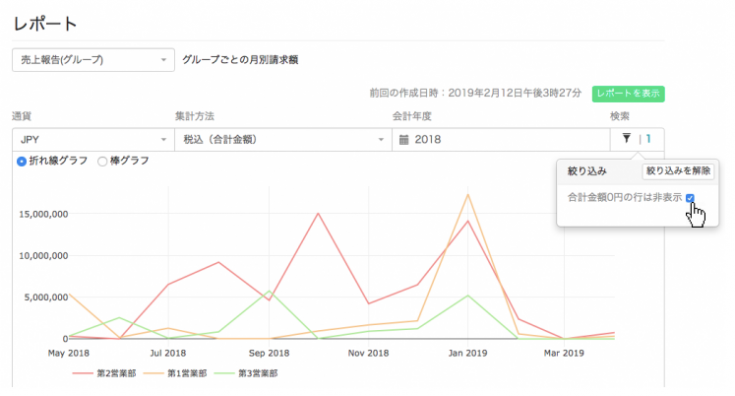The height and width of the screenshot is (396, 735).
Task: Toggle 第2営業部 legend entry
Action: tap(104, 374)
